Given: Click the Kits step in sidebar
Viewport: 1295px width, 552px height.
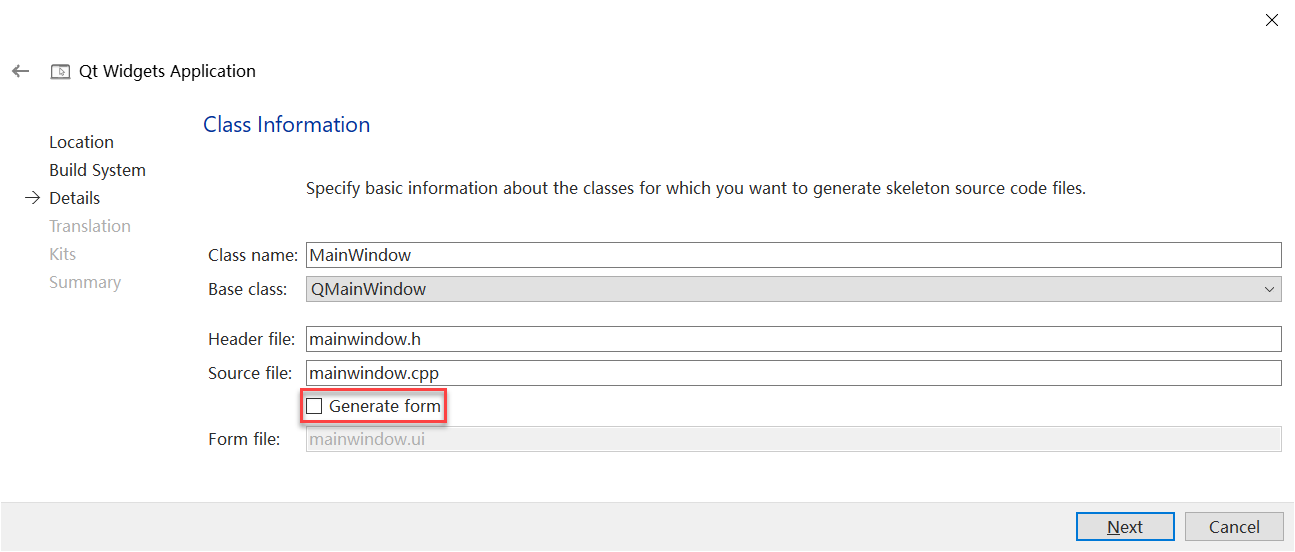Looking at the screenshot, I should click(62, 254).
